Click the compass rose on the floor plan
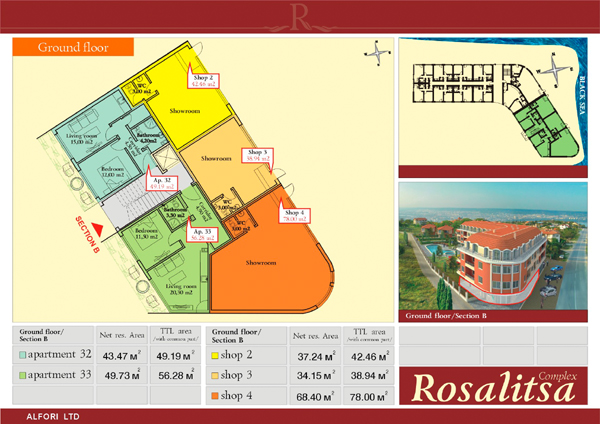Viewport: 600px width, 424px height. 377,53
